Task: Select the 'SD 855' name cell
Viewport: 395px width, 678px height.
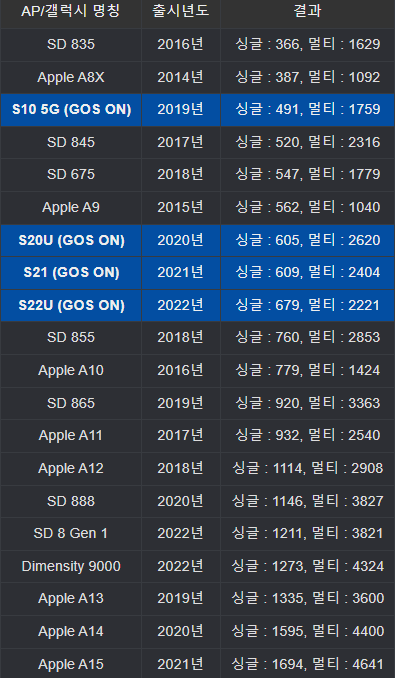Action: [x=71, y=338]
